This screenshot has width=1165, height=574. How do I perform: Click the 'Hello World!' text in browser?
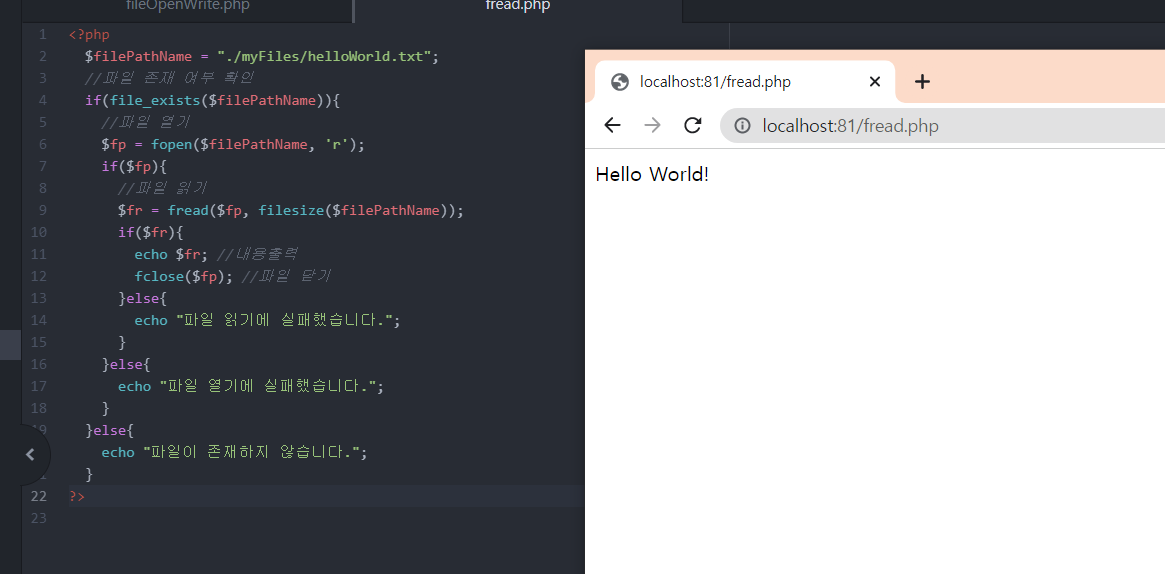[652, 175]
